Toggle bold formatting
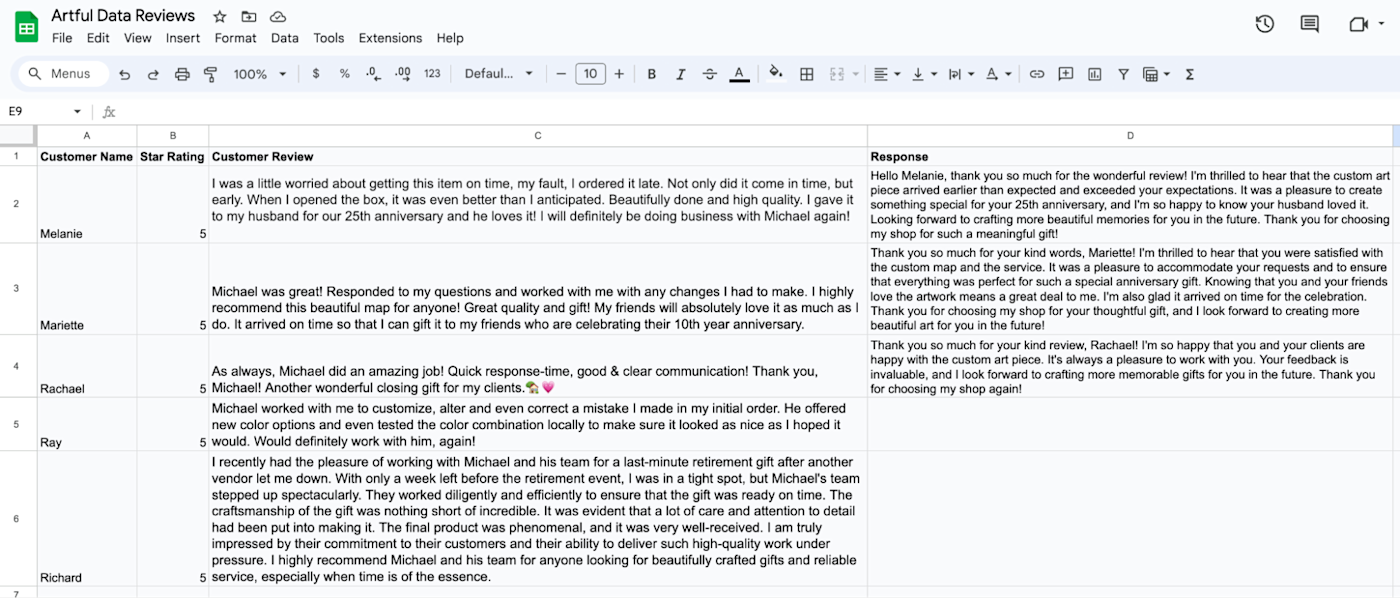The width and height of the screenshot is (1400, 598). tap(652, 74)
